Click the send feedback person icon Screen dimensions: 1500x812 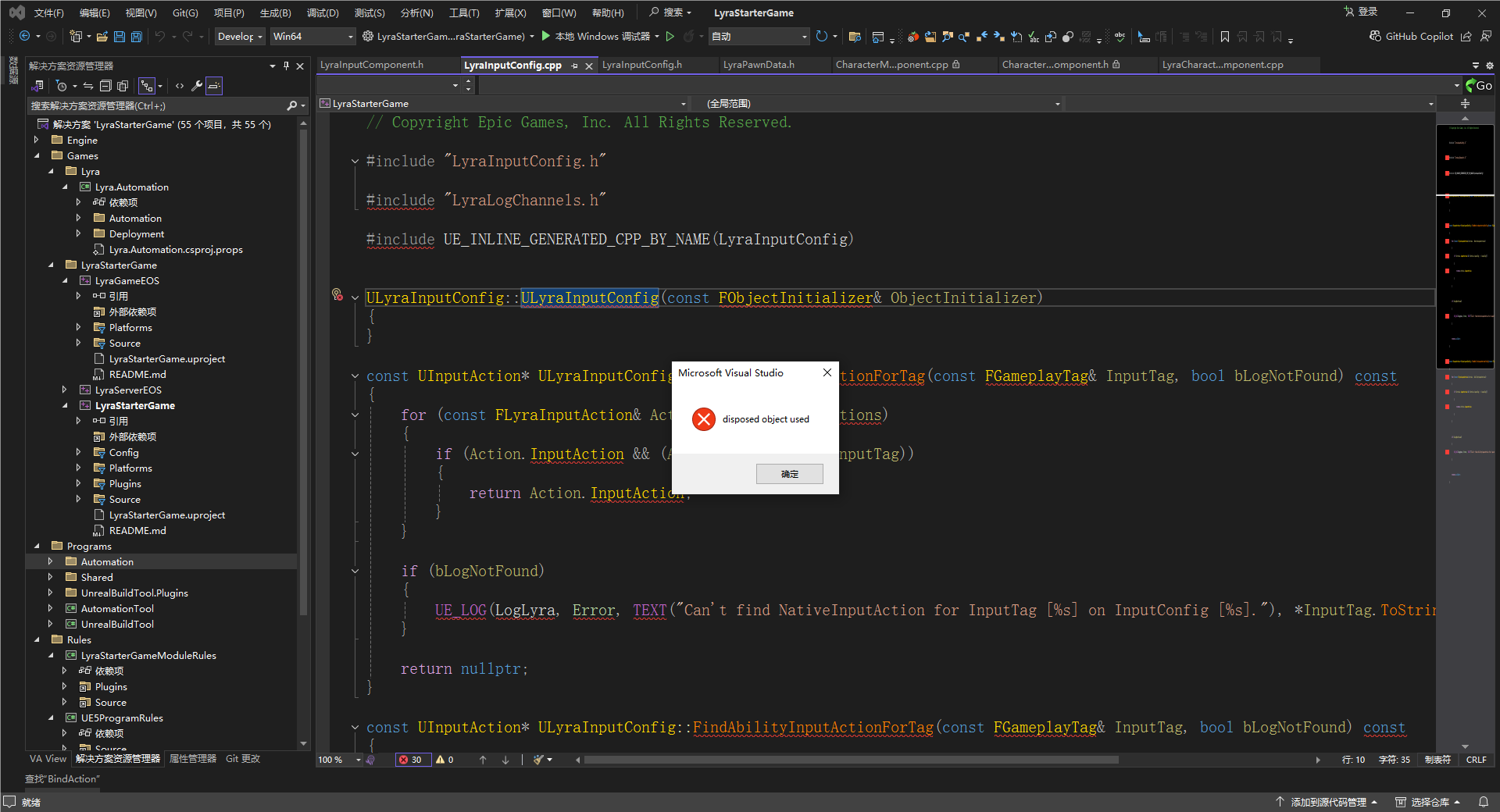1485,36
